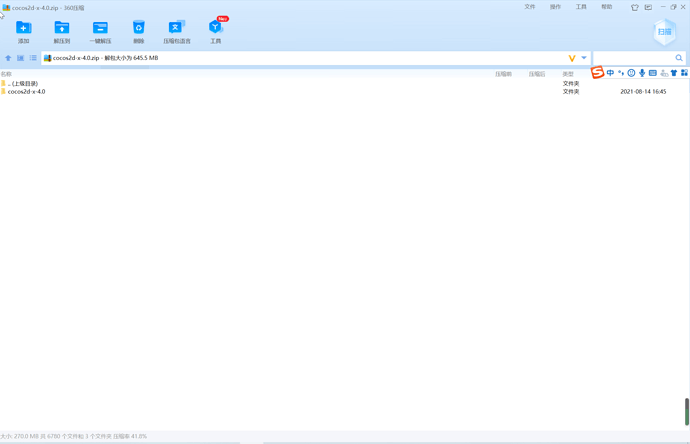Click the skin (shirt) icon in title bar
Screen dimensions: 690x444
pyautogui.click(x=635, y=7)
